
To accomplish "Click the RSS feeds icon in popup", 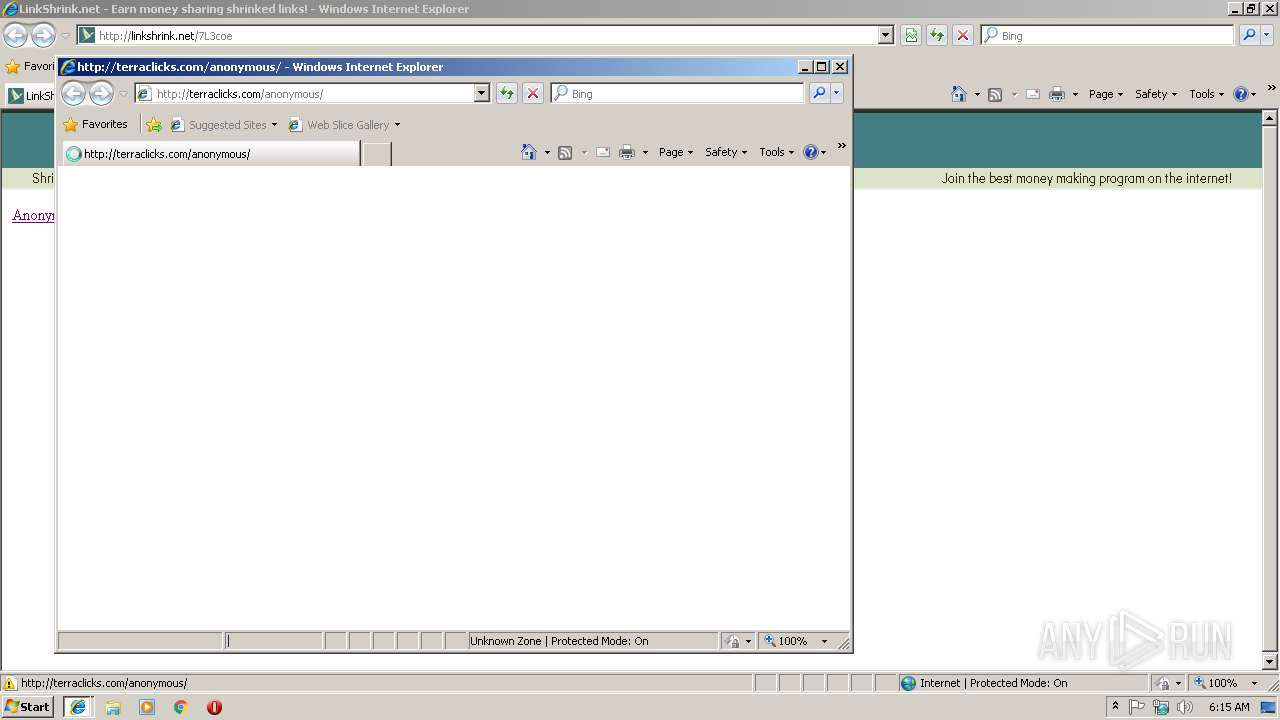I will (565, 152).
